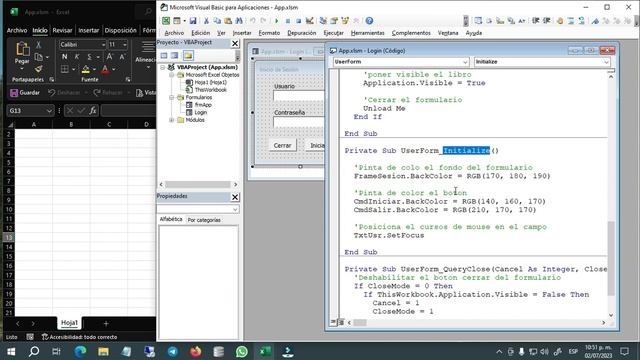Toggle Full Module View at code window bottom
Screen dimensions: 640x360
coord(341,322)
